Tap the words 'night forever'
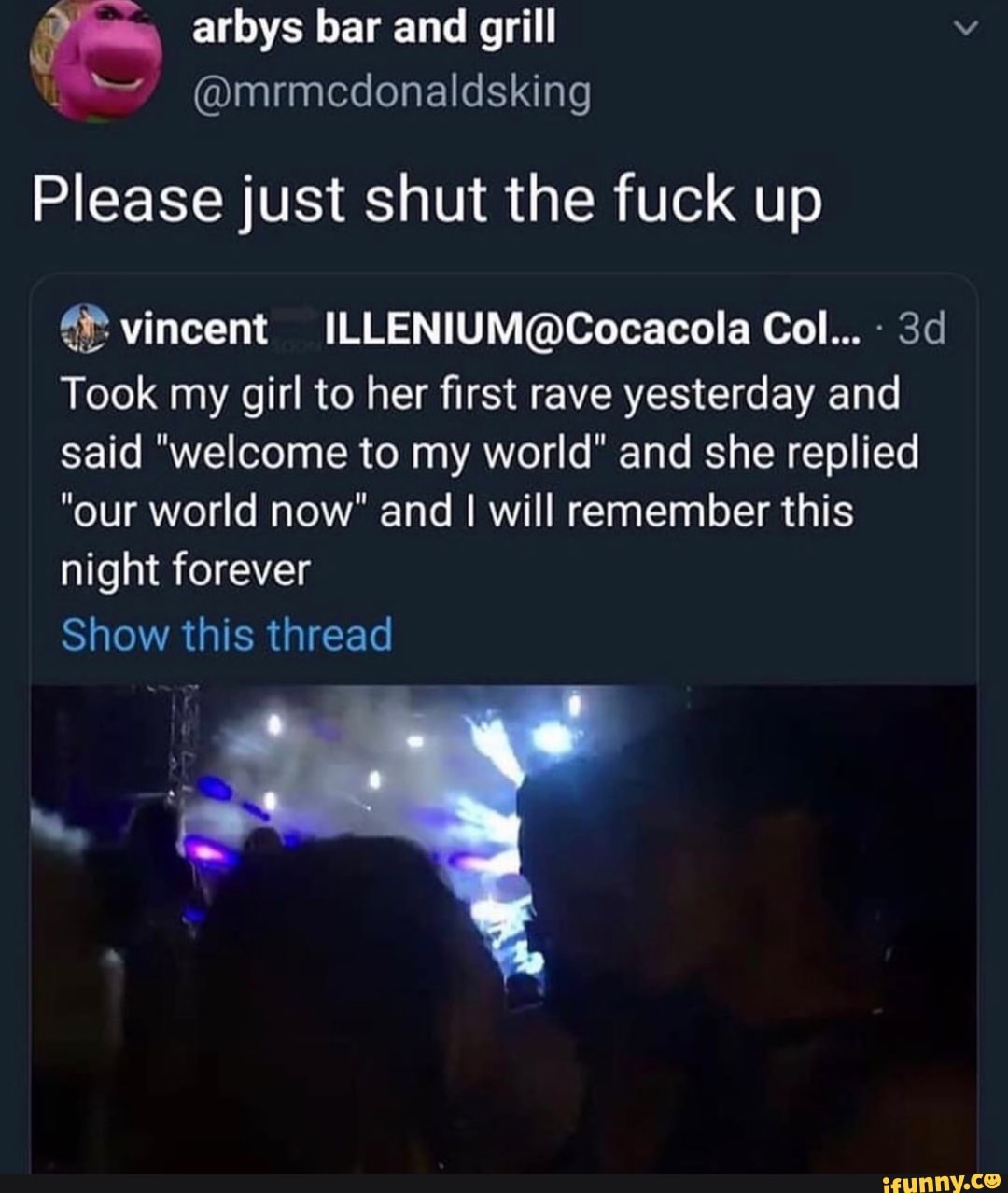Screen dimensions: 1008x1193 tap(184, 570)
